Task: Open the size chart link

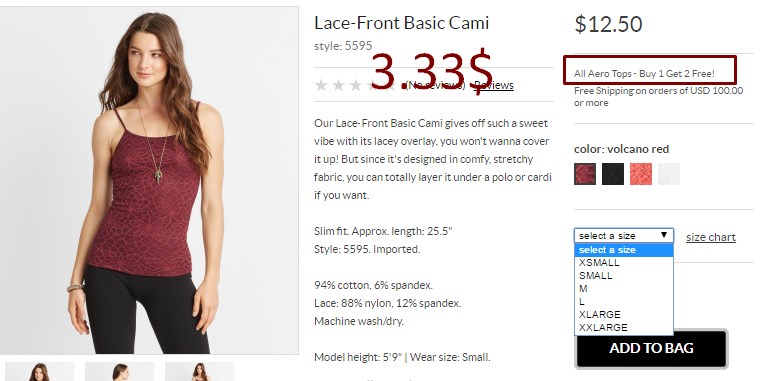Action: click(711, 237)
